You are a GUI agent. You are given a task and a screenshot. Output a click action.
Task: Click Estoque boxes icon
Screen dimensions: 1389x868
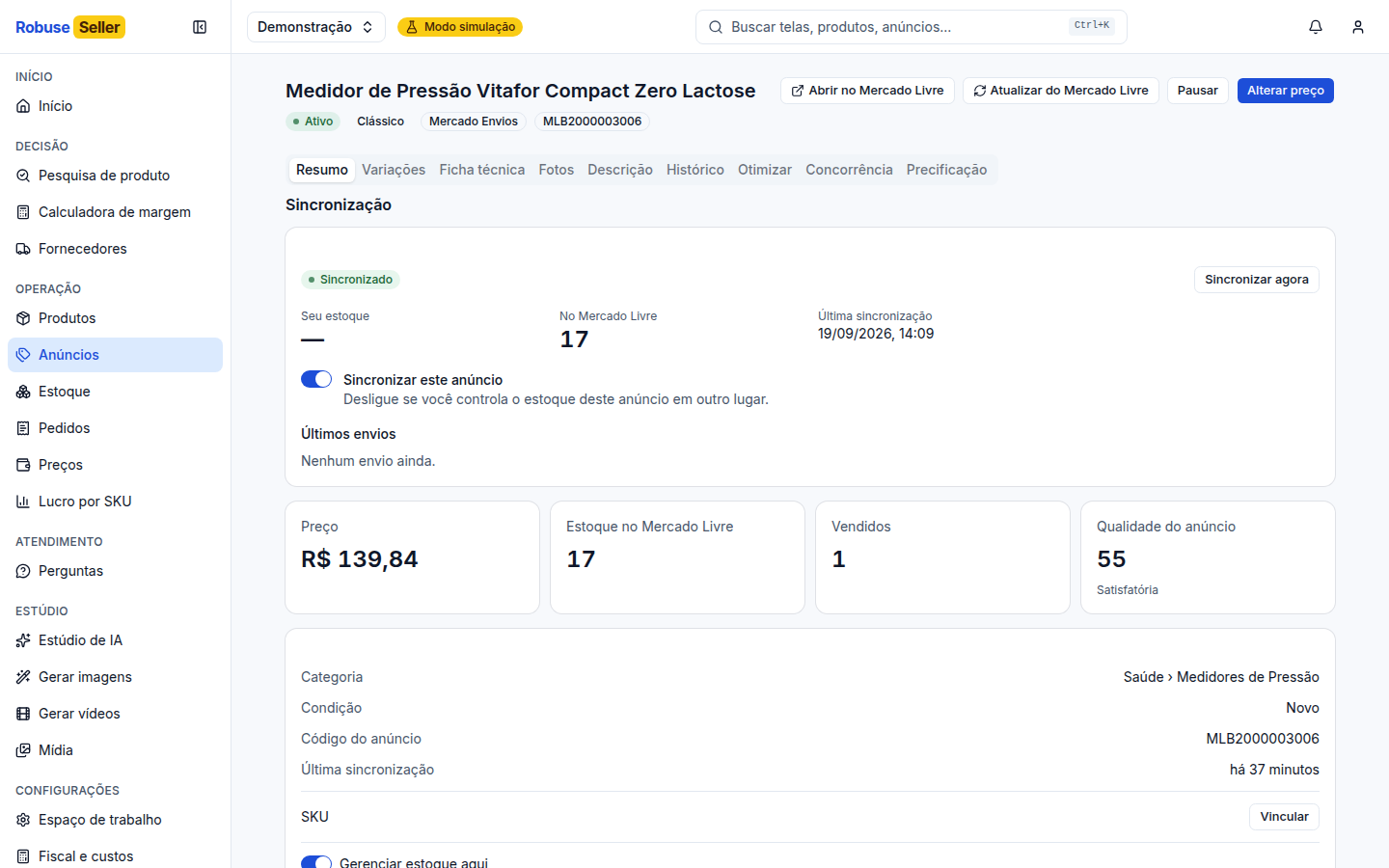tap(23, 392)
